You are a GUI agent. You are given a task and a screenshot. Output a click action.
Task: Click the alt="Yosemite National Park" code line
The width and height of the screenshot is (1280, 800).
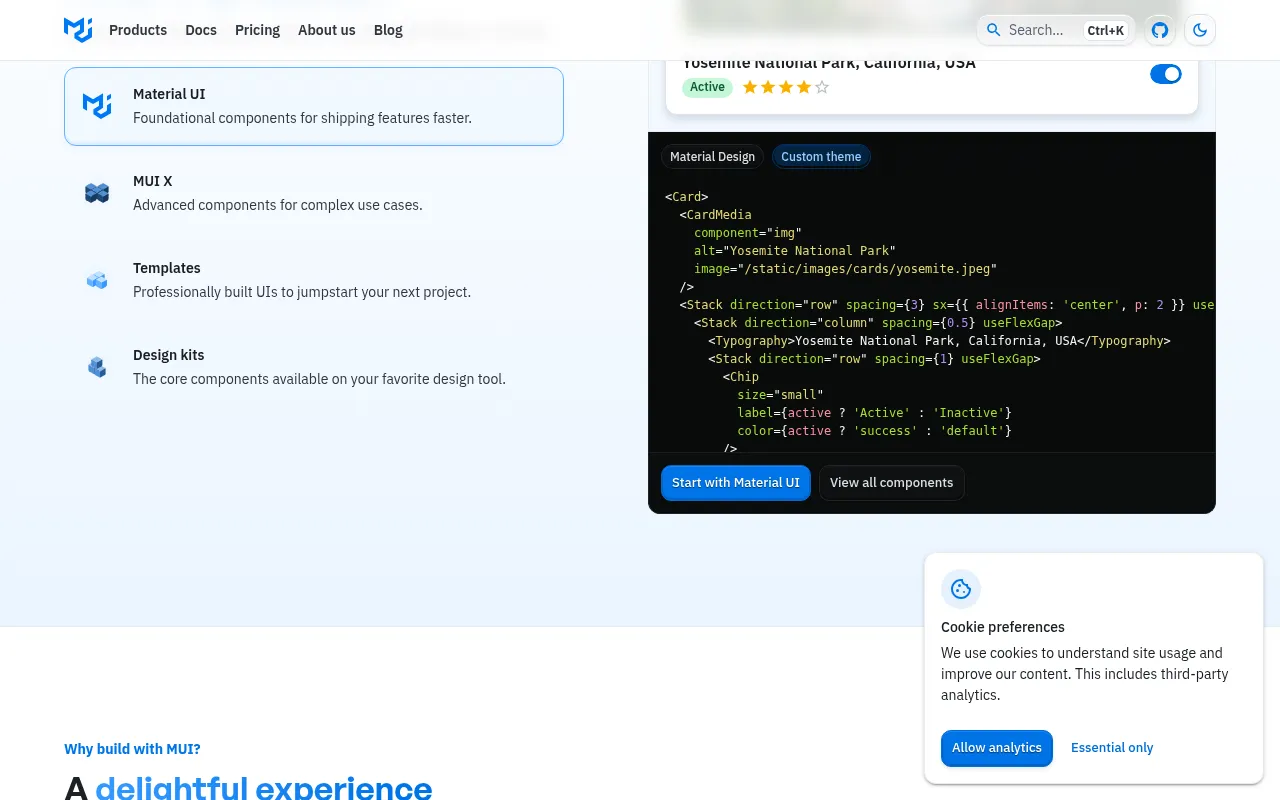(x=795, y=251)
